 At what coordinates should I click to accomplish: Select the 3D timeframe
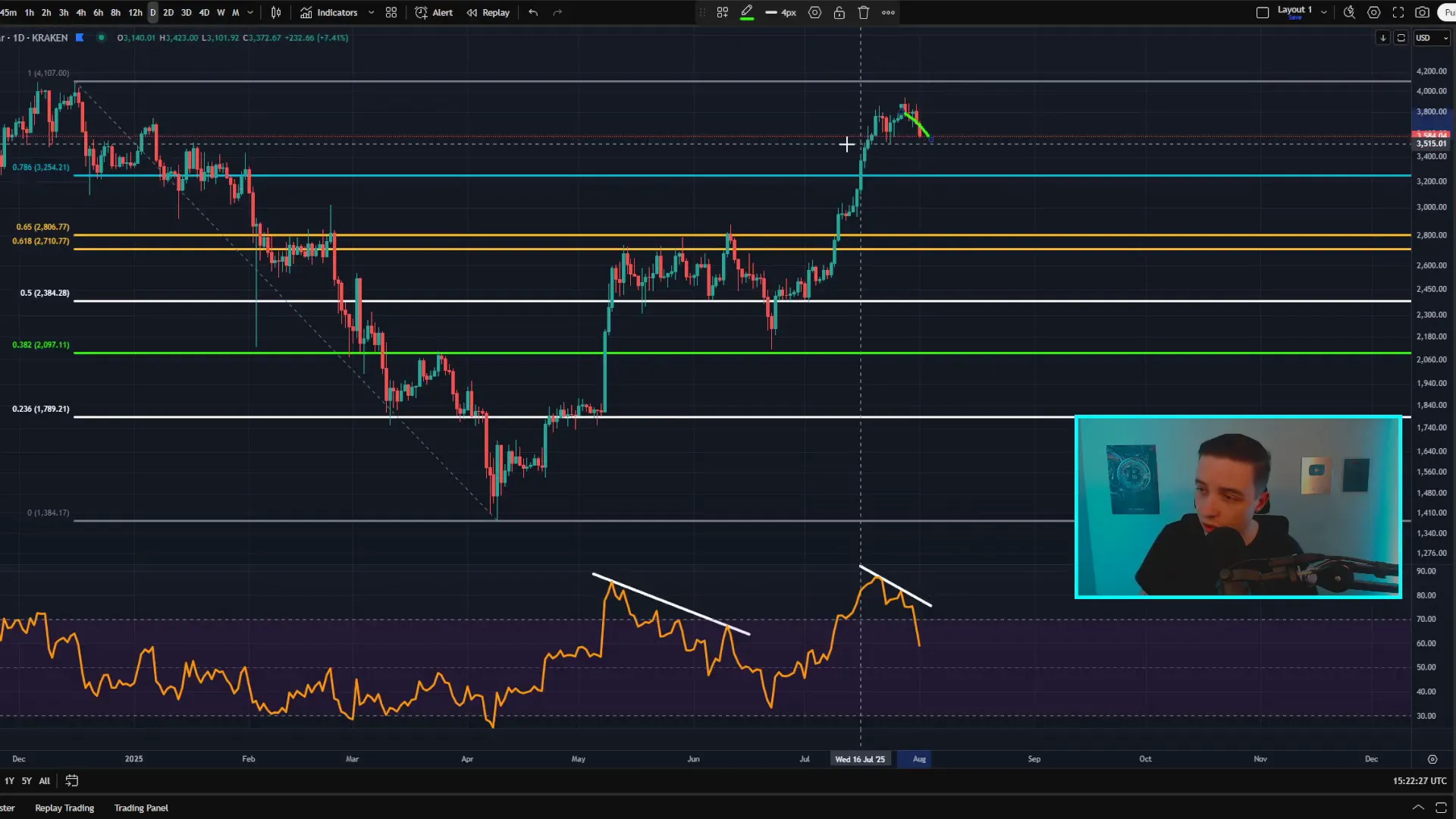click(186, 13)
